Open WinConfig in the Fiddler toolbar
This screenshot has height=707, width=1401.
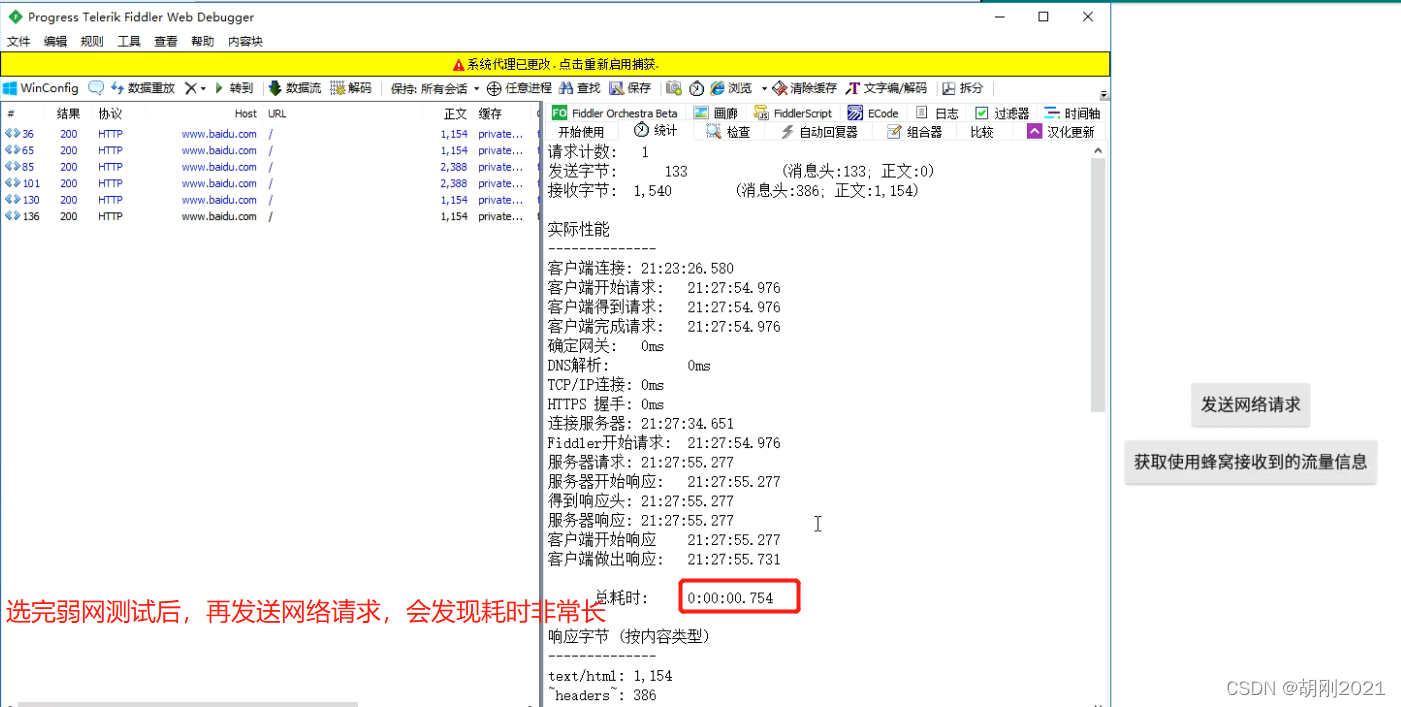click(41, 88)
